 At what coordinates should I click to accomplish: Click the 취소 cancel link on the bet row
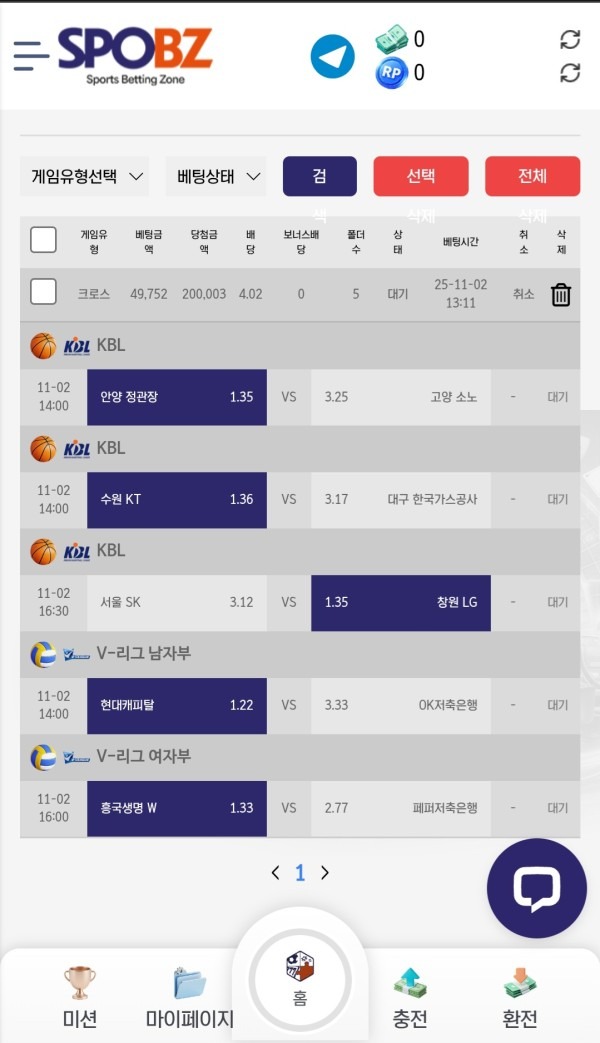click(522, 294)
